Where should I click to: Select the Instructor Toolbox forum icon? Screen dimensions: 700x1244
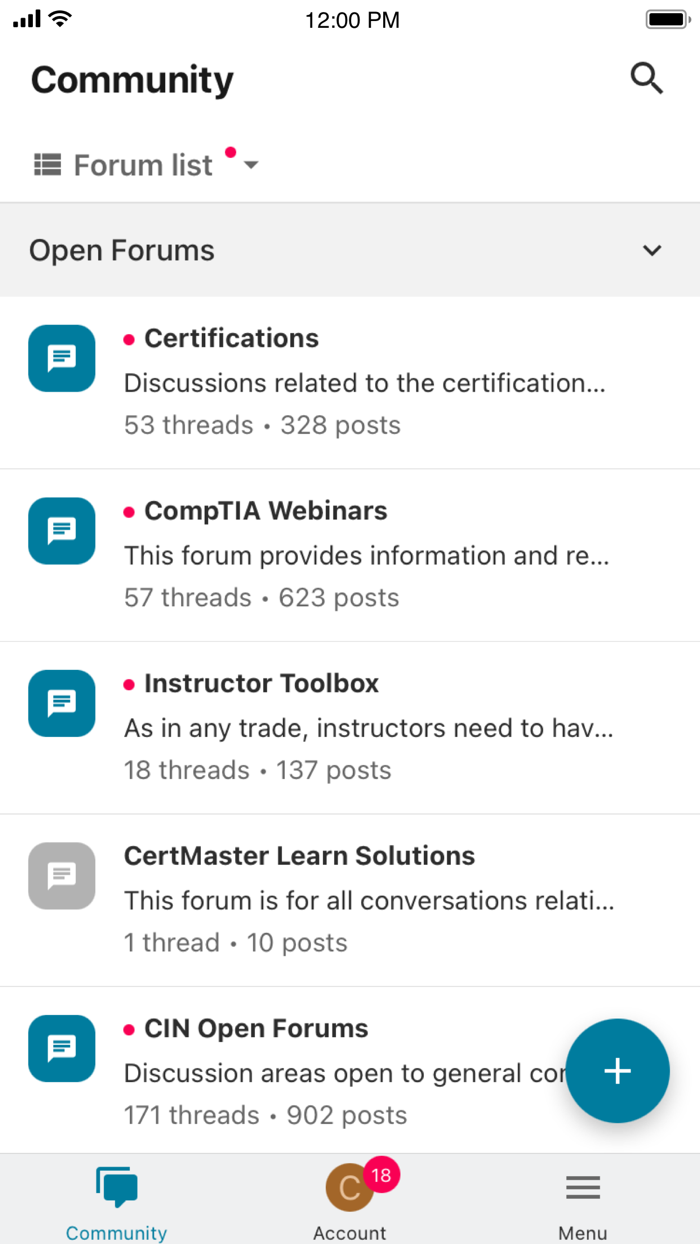pyautogui.click(x=61, y=703)
